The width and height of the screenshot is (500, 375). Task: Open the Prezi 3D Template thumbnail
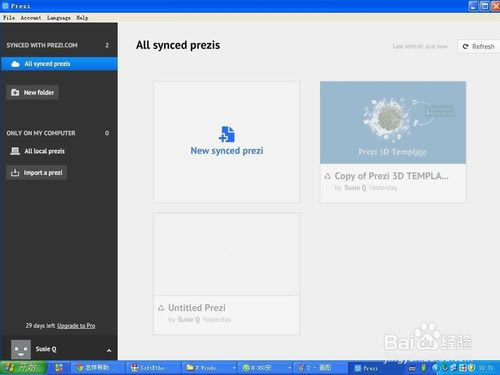coord(393,122)
